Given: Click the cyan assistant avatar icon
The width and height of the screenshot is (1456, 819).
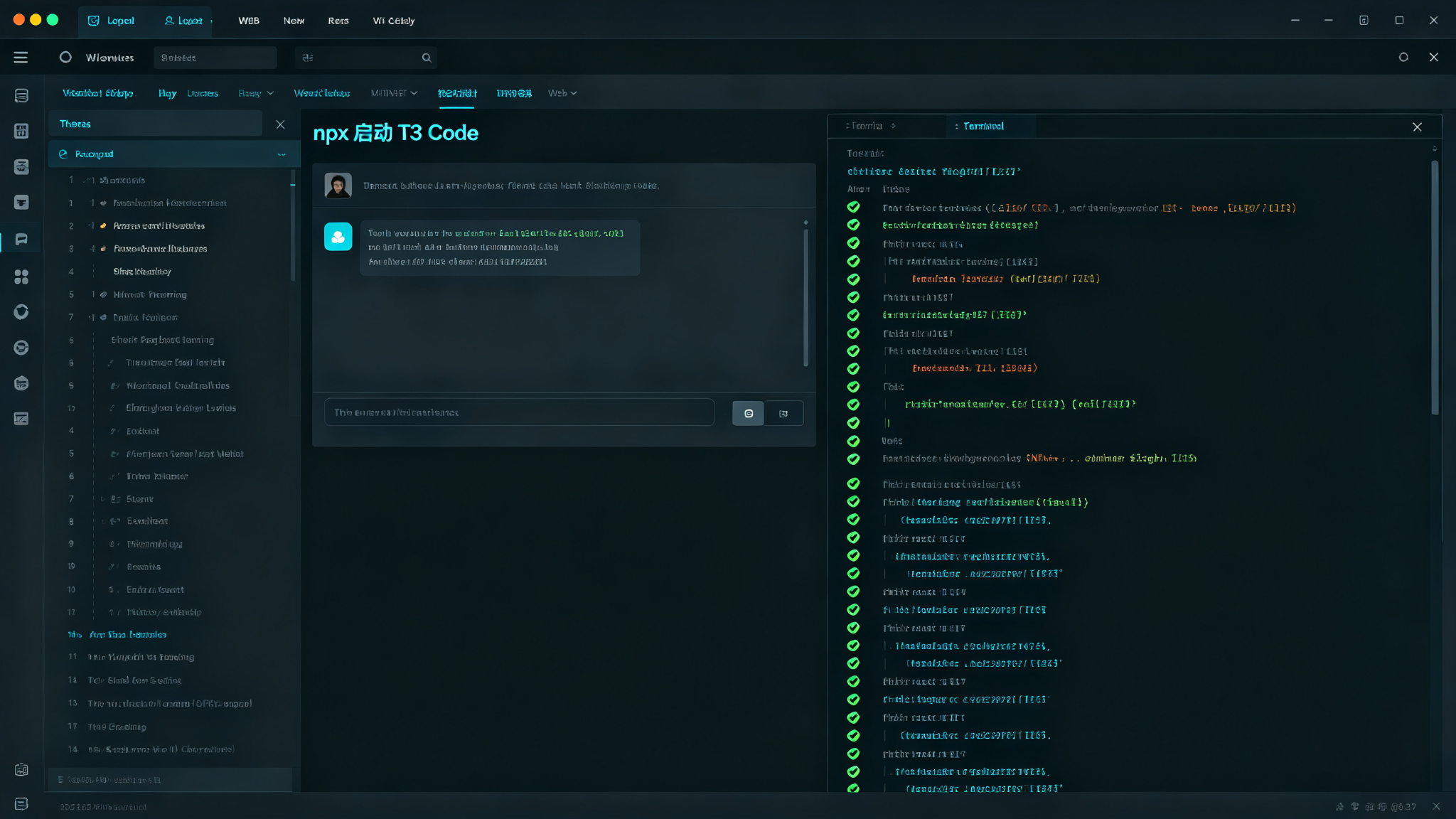Looking at the screenshot, I should pyautogui.click(x=338, y=237).
